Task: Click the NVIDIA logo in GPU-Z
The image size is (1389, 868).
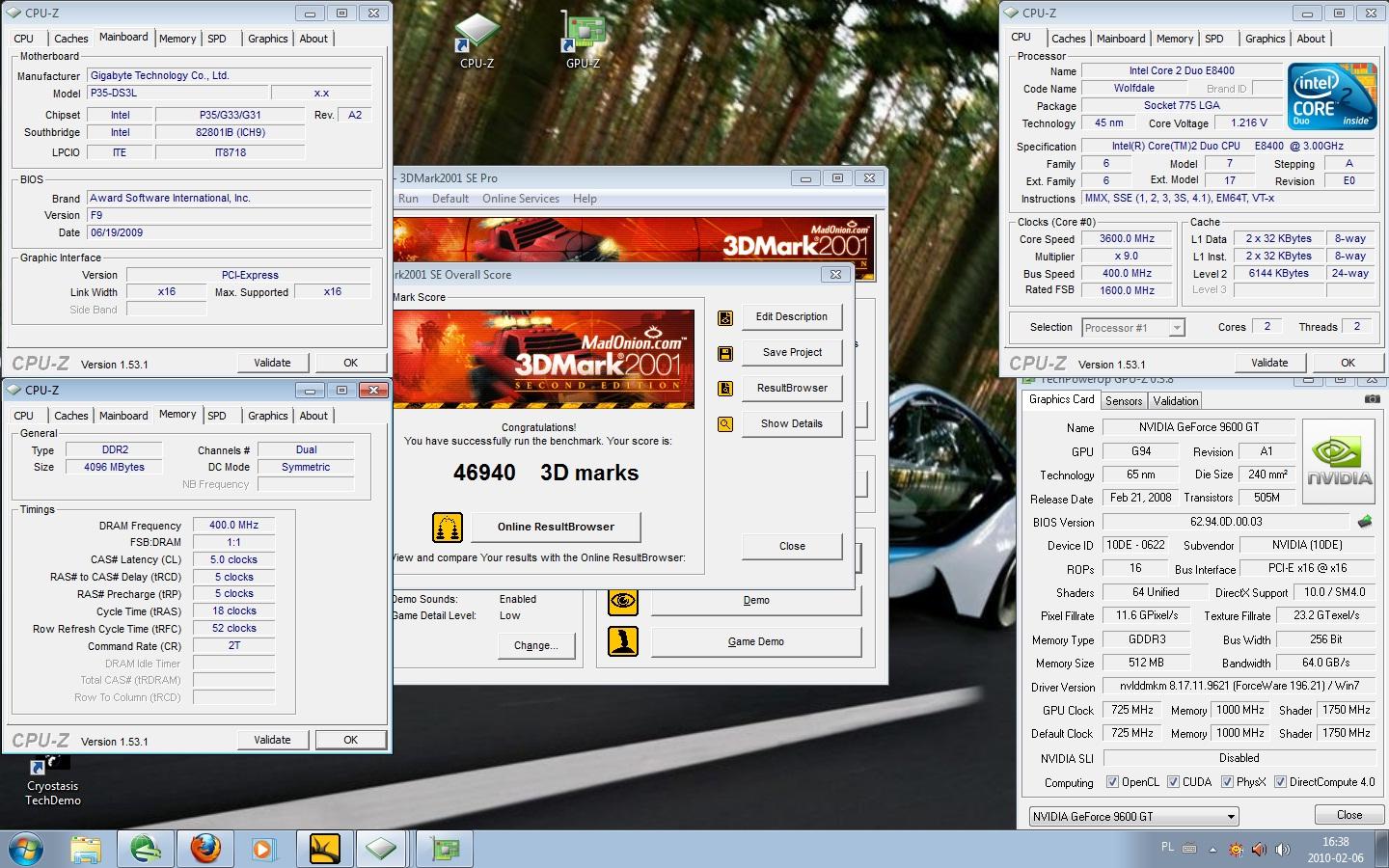Action: click(1339, 462)
